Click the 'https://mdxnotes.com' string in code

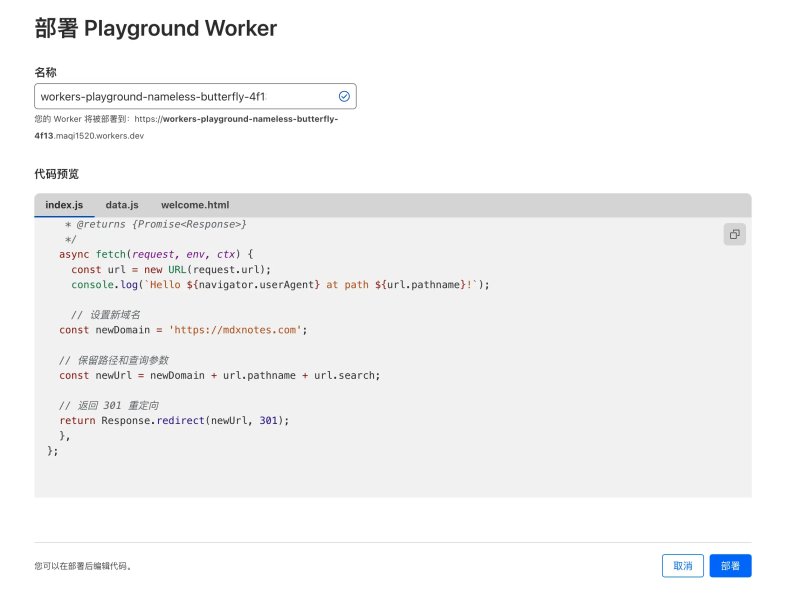[x=235, y=330]
